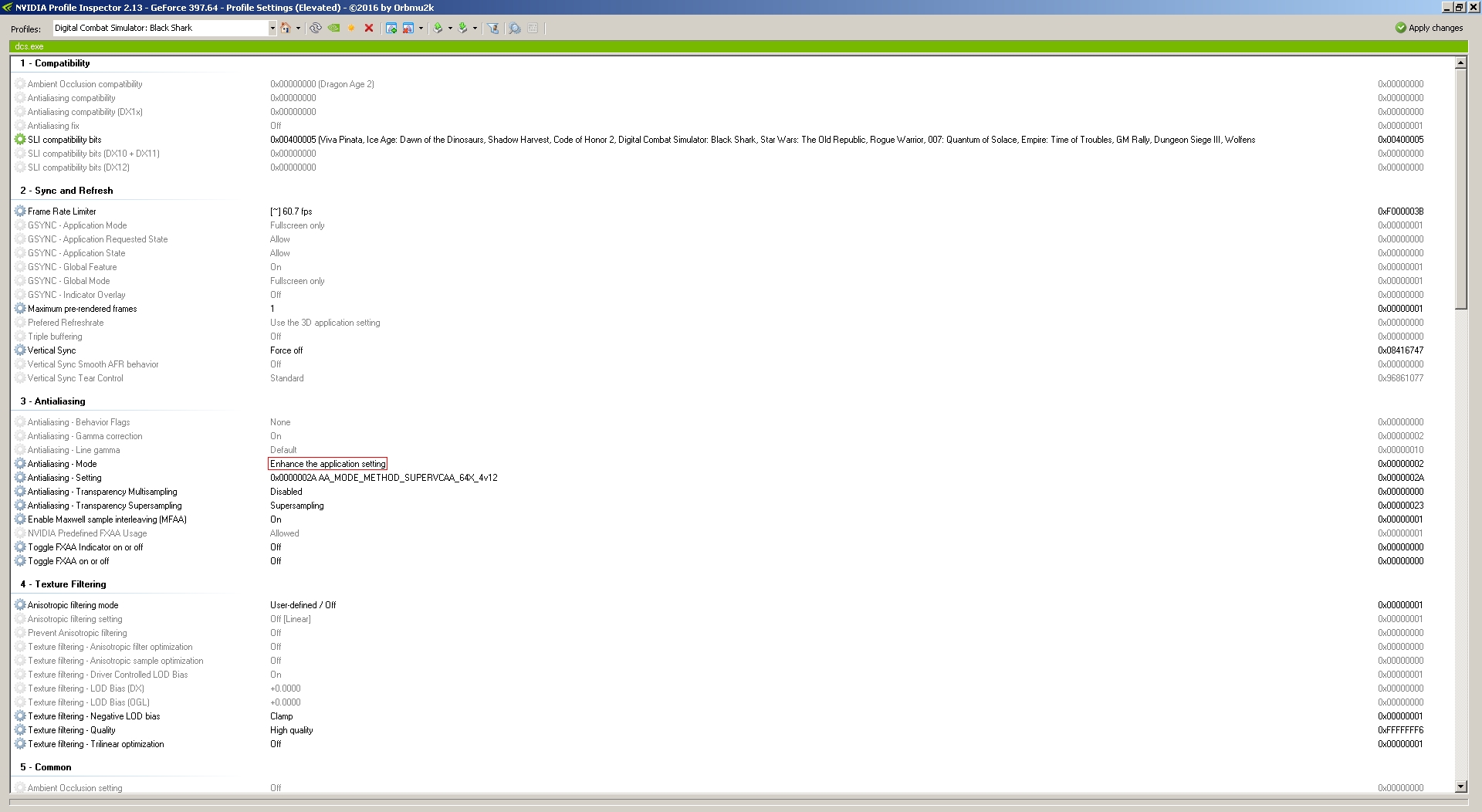Click the scrollbar up arrow
The image size is (1482, 812).
[x=1460, y=63]
